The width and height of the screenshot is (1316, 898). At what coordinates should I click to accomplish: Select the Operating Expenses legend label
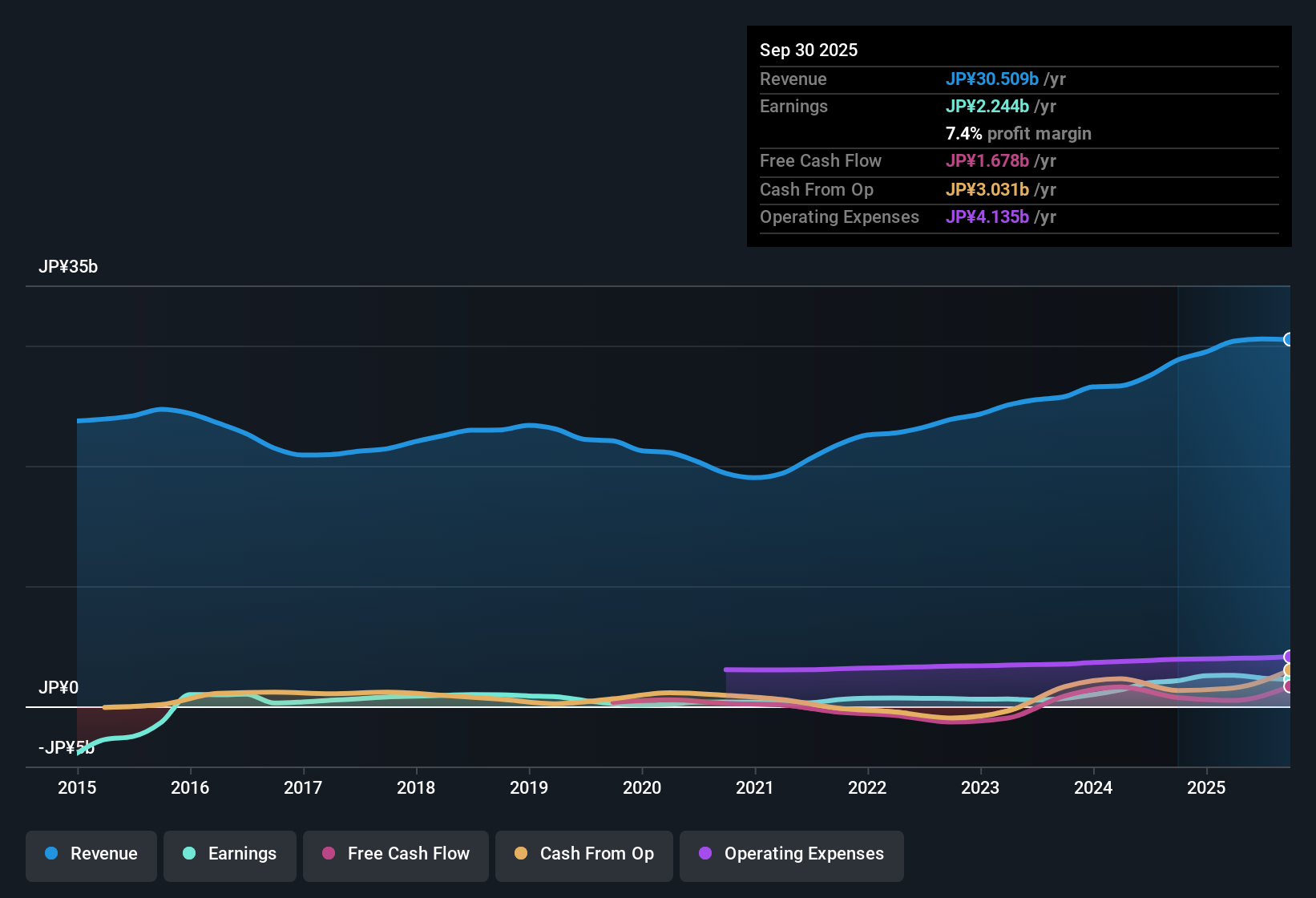(802, 854)
